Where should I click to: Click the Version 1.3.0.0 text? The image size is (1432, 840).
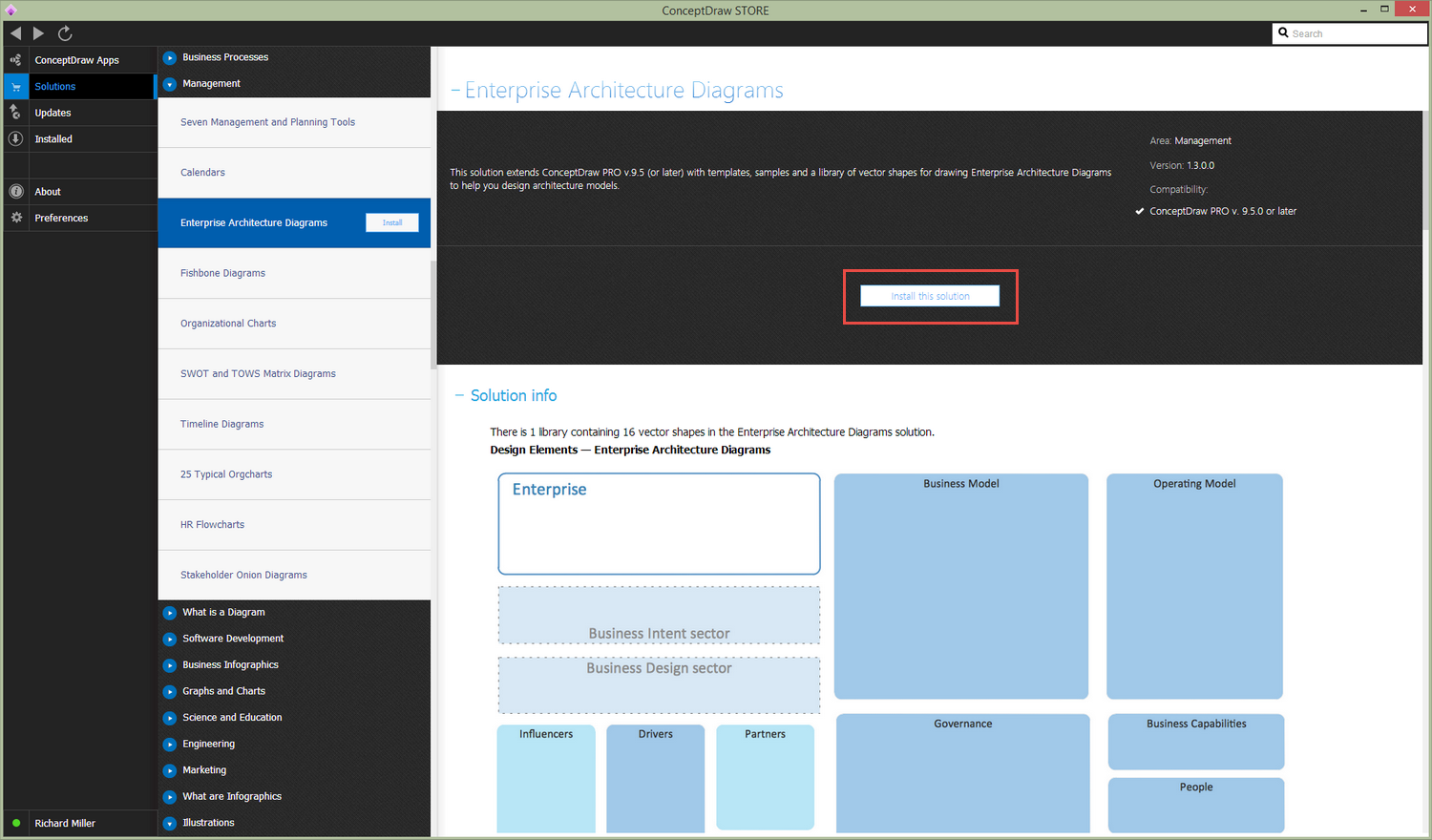pyautogui.click(x=1182, y=165)
